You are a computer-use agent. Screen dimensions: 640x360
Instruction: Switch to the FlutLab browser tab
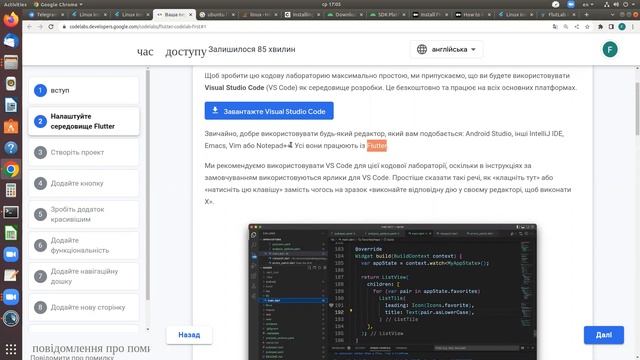pos(557,14)
